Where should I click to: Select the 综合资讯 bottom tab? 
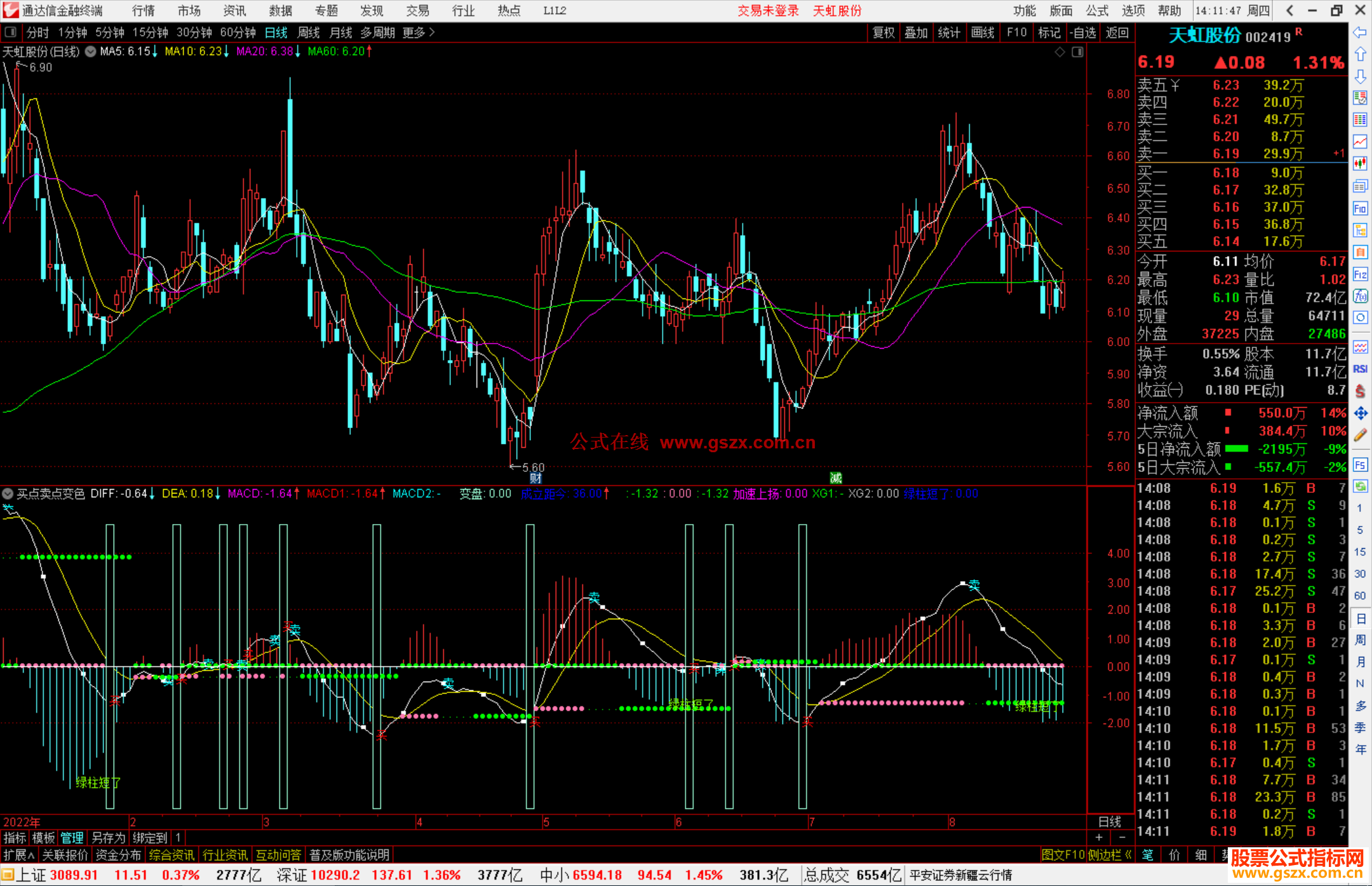tap(171, 855)
